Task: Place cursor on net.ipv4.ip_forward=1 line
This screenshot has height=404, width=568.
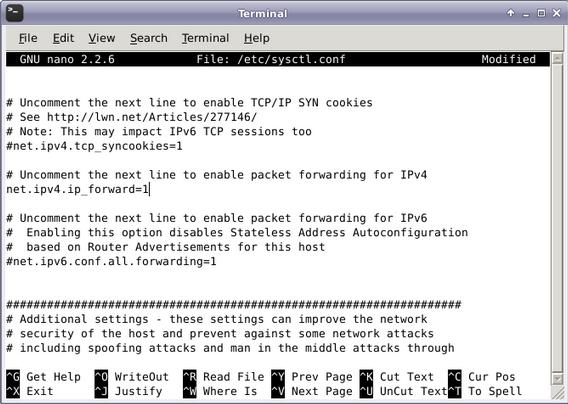Action: (78, 189)
